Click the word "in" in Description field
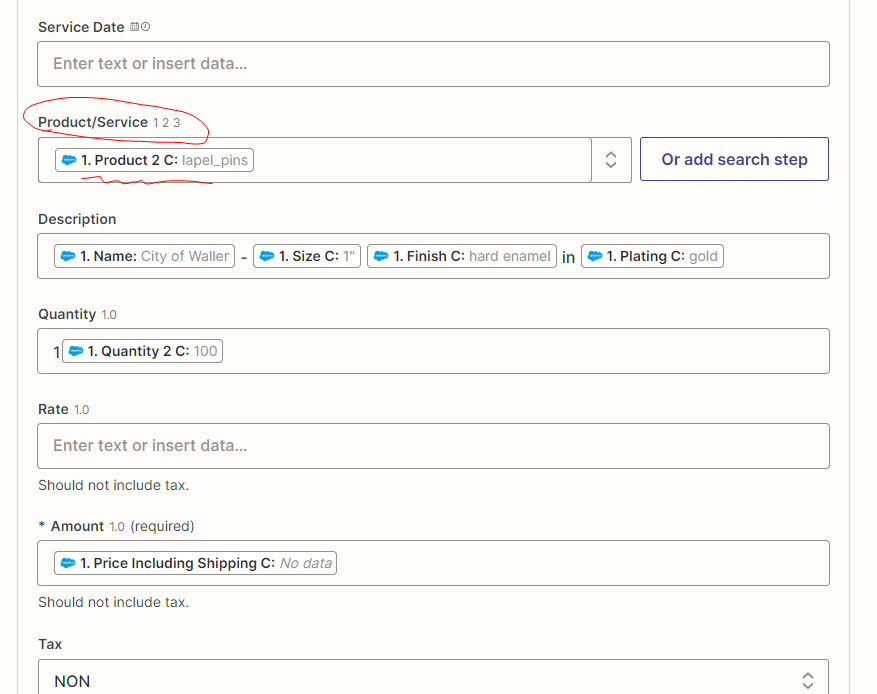This screenshot has width=877, height=694. pos(568,257)
